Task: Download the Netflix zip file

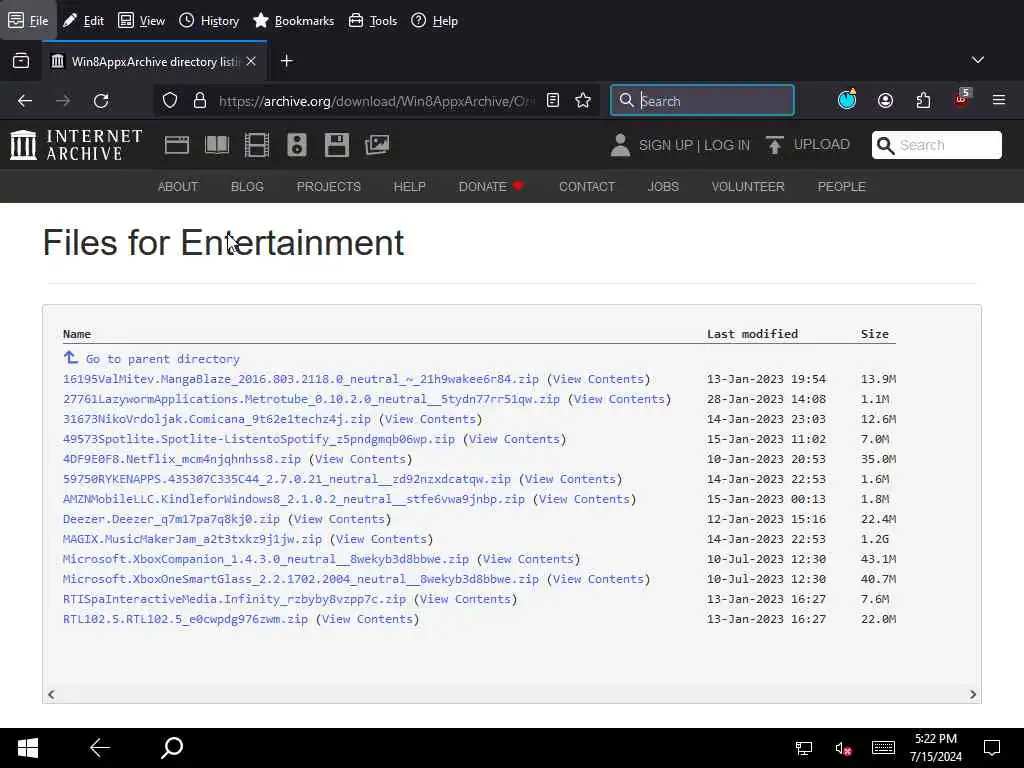Action: (x=182, y=459)
